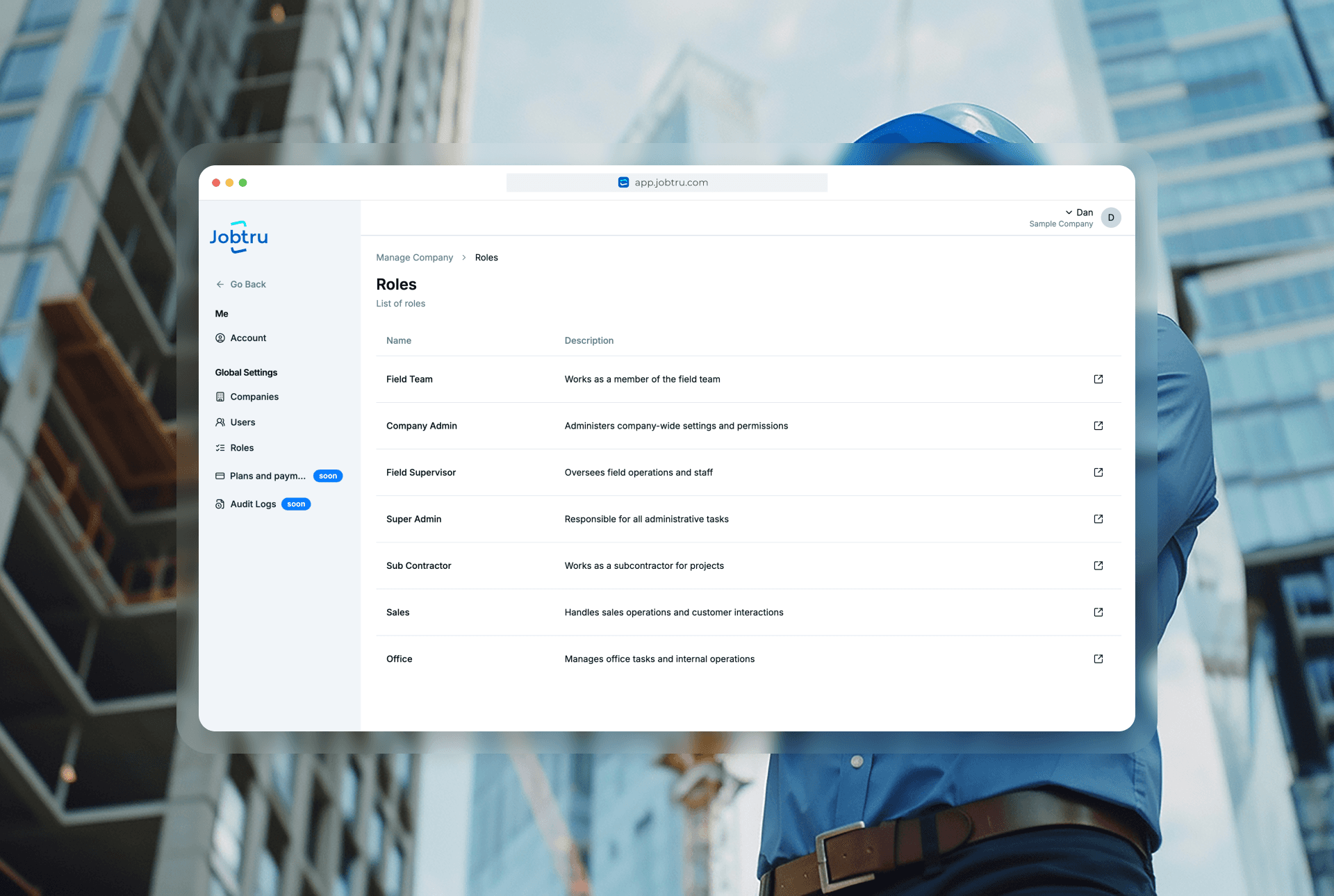Open Companies in Global Settings
This screenshot has width=1334, height=896.
click(254, 397)
